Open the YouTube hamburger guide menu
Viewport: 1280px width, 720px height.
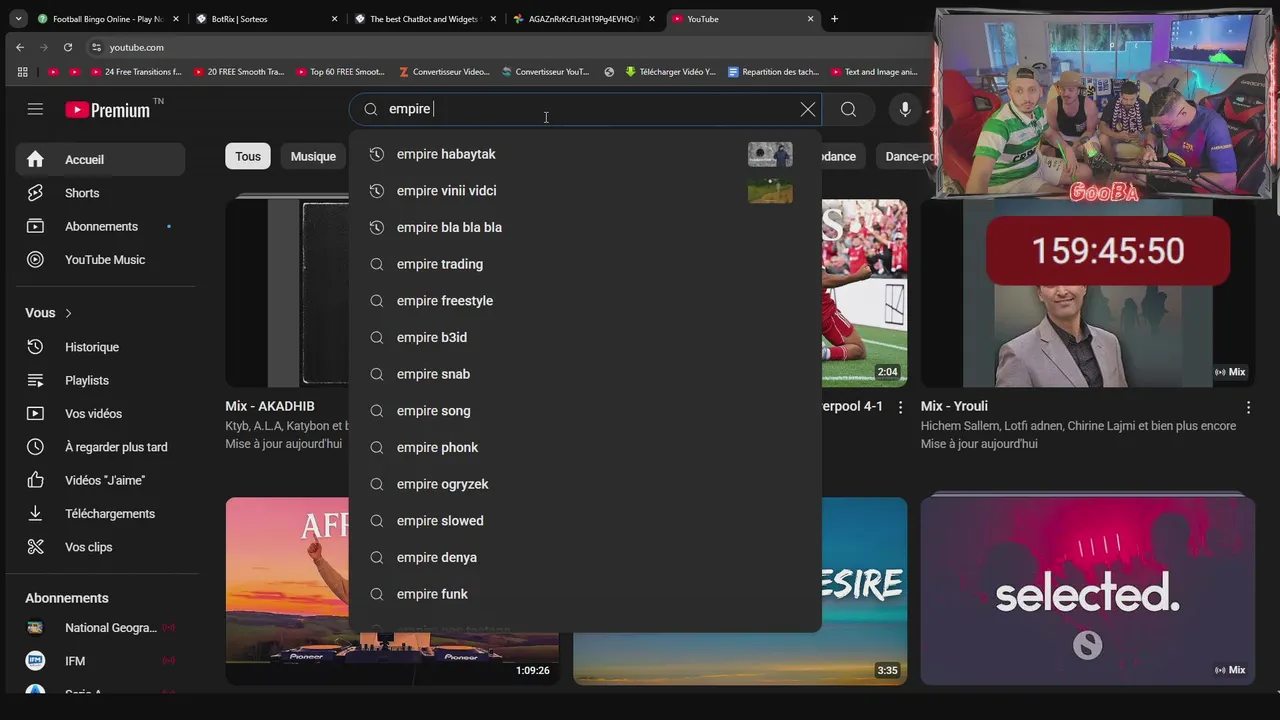click(35, 109)
